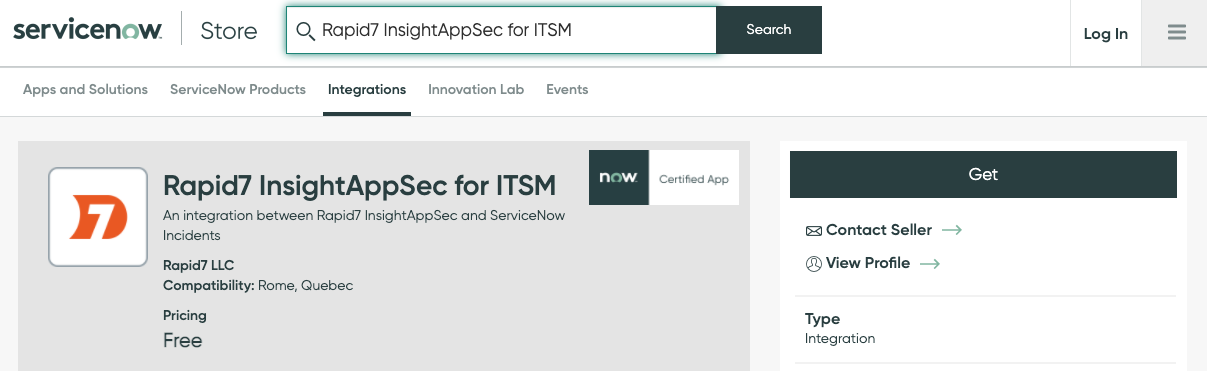Click the Log In link

(x=1106, y=34)
